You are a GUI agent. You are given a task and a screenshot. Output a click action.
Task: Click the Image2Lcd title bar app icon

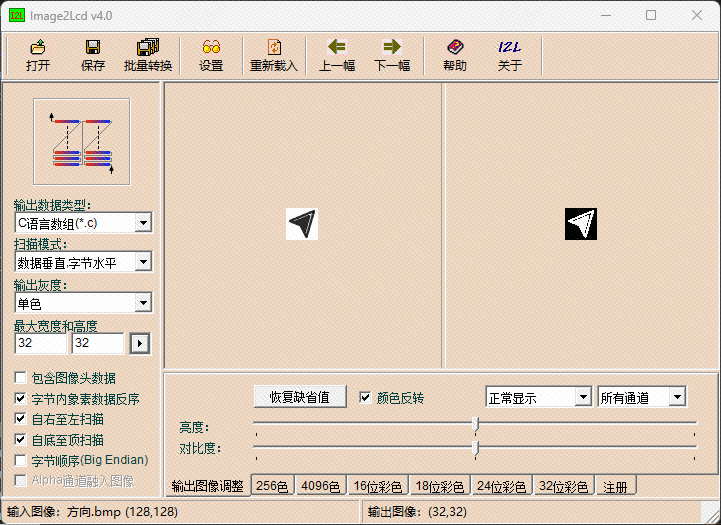pos(17,16)
